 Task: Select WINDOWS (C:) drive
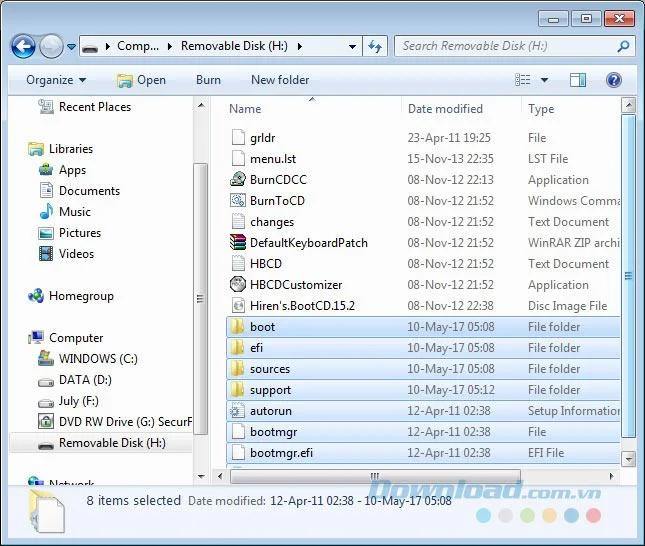pos(88,359)
